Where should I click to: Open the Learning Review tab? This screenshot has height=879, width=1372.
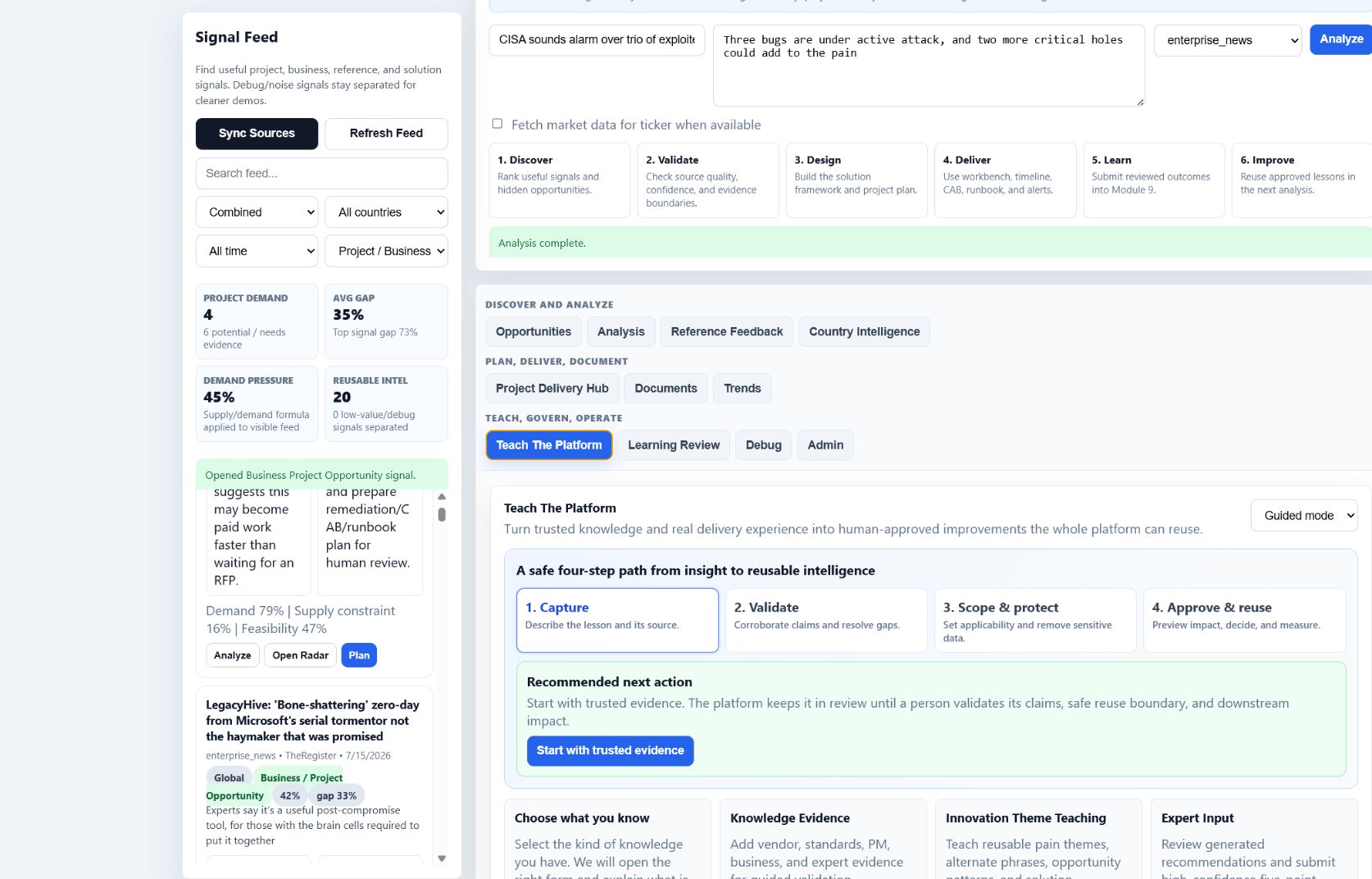[x=674, y=445]
